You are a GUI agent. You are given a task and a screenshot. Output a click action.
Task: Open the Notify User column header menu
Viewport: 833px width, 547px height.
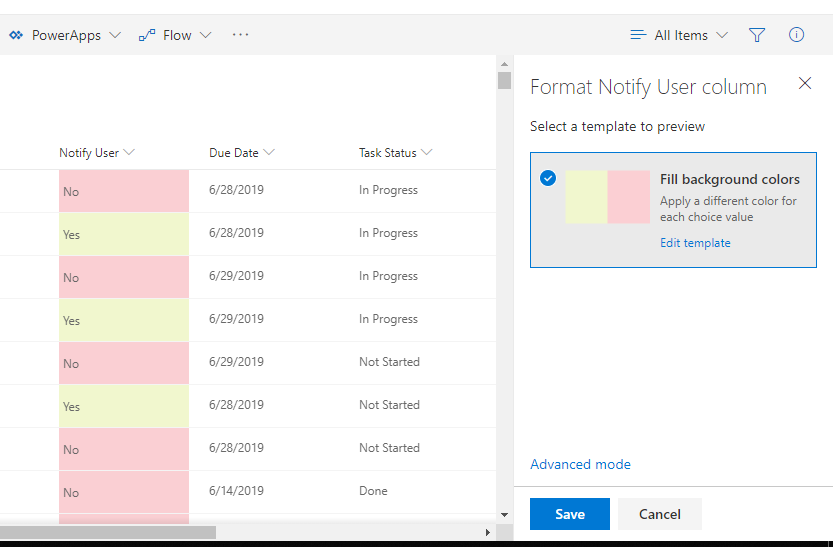[x=97, y=153]
